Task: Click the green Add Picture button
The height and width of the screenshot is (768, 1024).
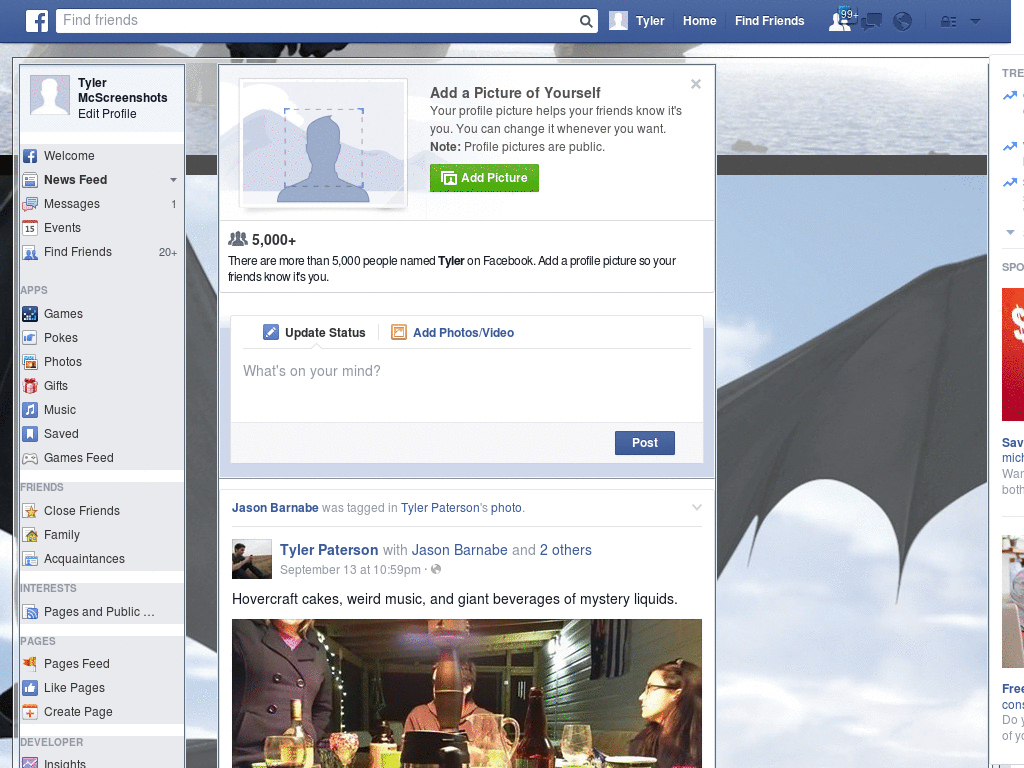Action: click(484, 178)
